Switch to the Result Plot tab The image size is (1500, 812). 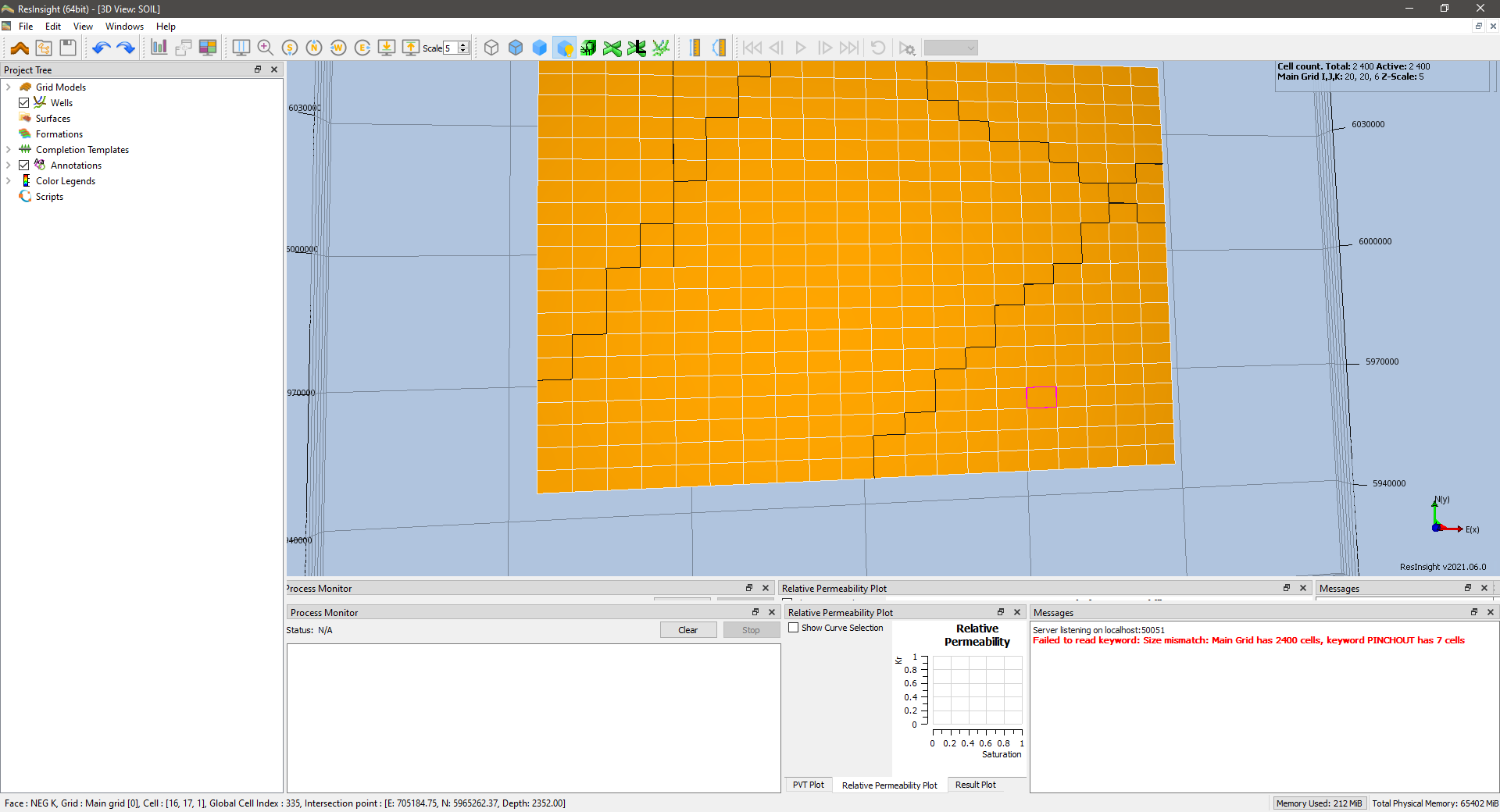pos(975,785)
